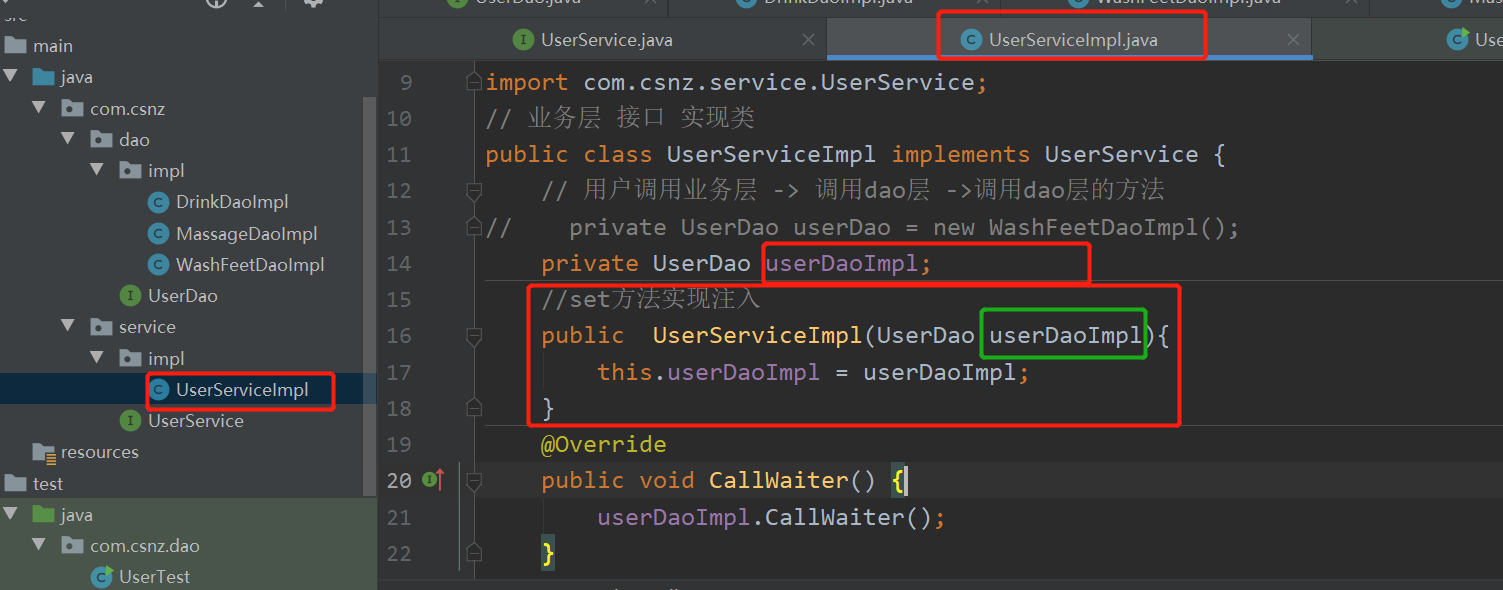The height and width of the screenshot is (590, 1503).
Task: Click interface icon on UserService.java tab
Action: click(523, 40)
